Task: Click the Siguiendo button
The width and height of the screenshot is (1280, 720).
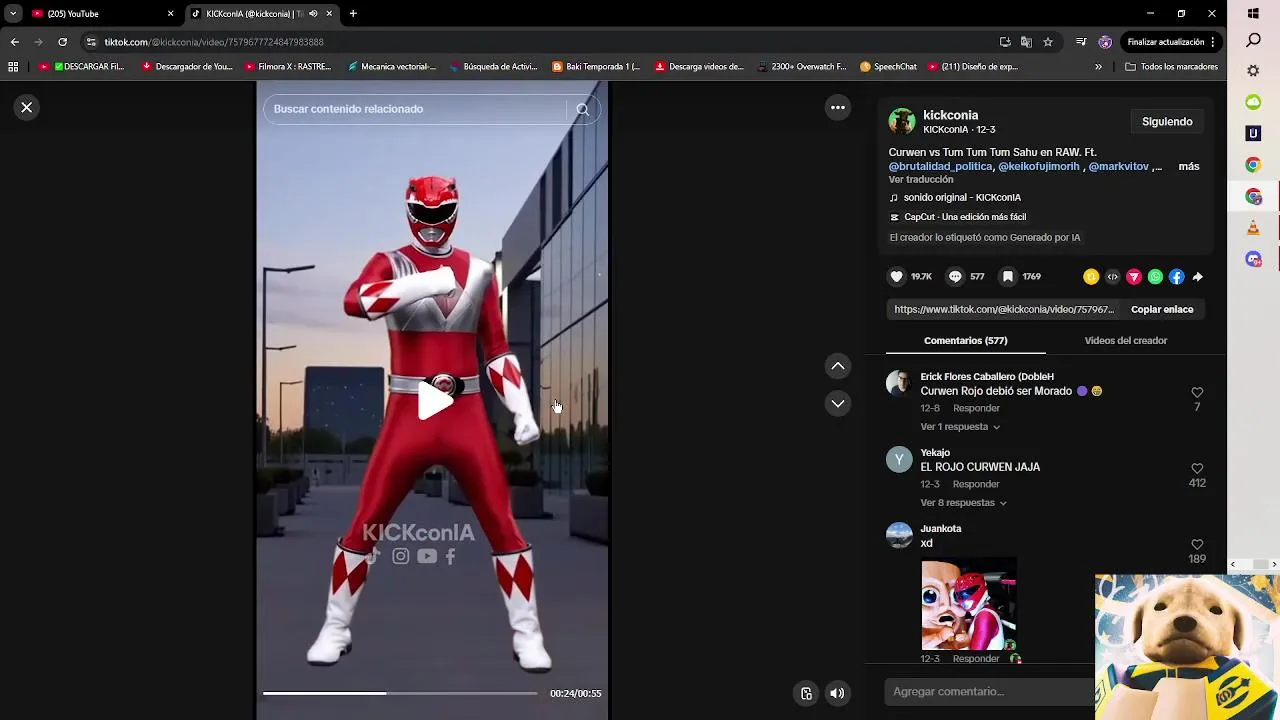Action: coord(1167,122)
